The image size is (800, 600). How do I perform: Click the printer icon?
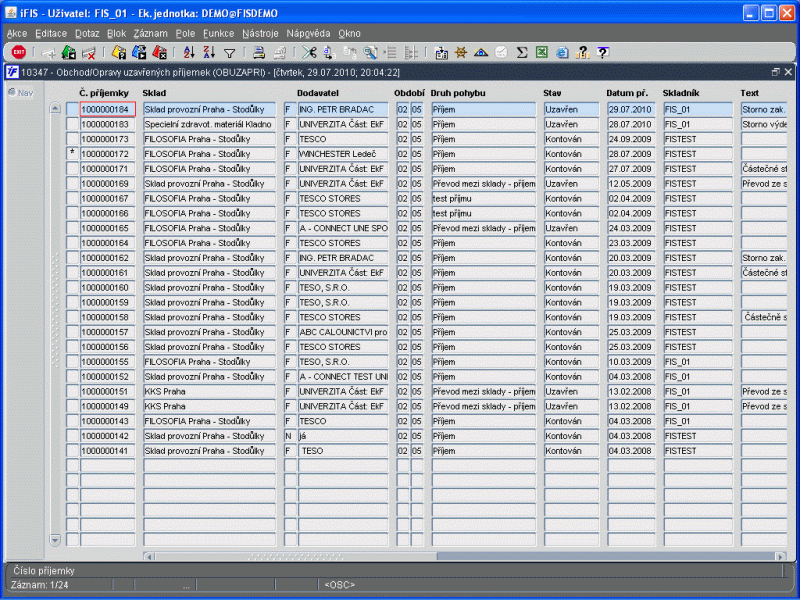coord(259,52)
